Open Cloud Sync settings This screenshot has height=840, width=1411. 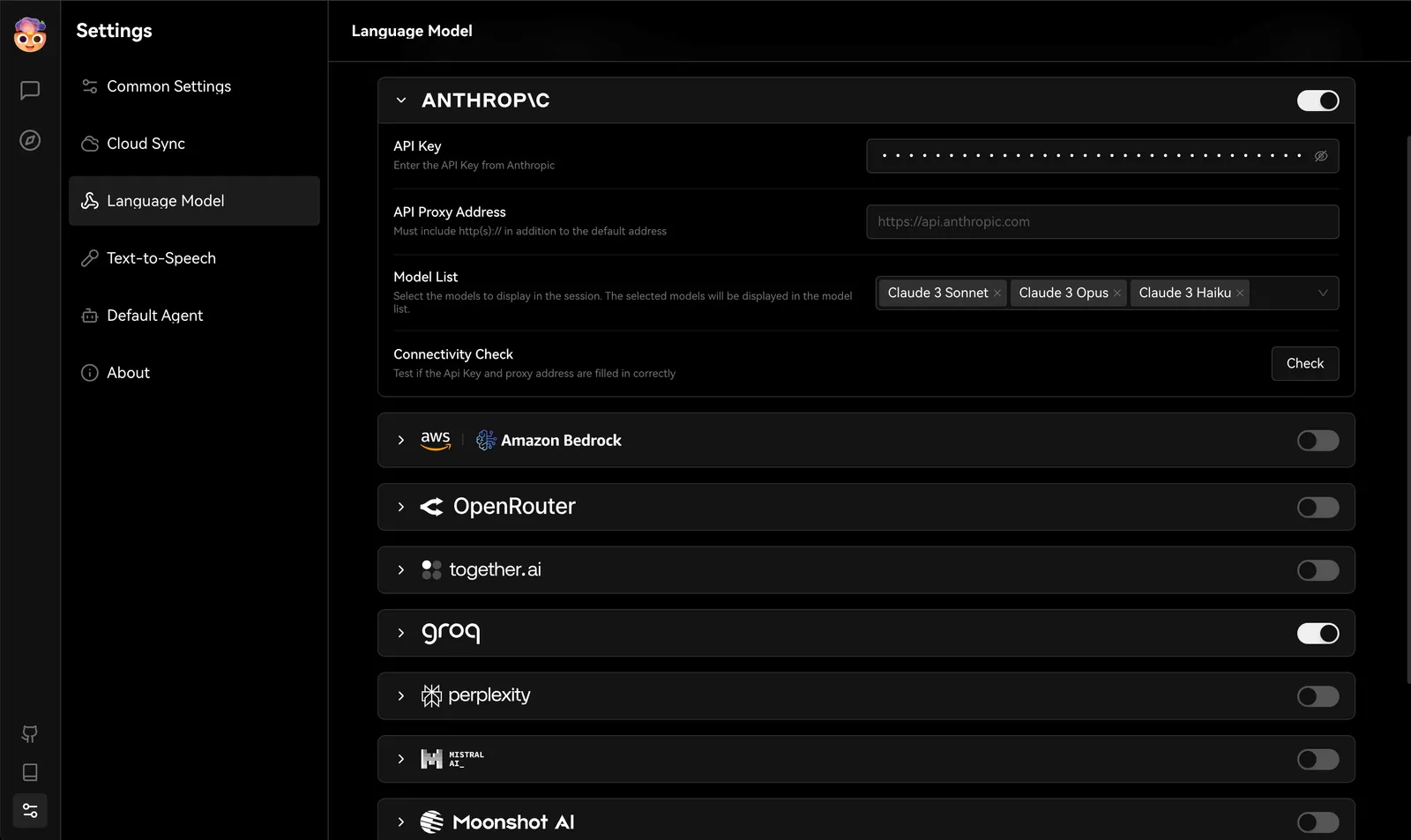coord(194,144)
